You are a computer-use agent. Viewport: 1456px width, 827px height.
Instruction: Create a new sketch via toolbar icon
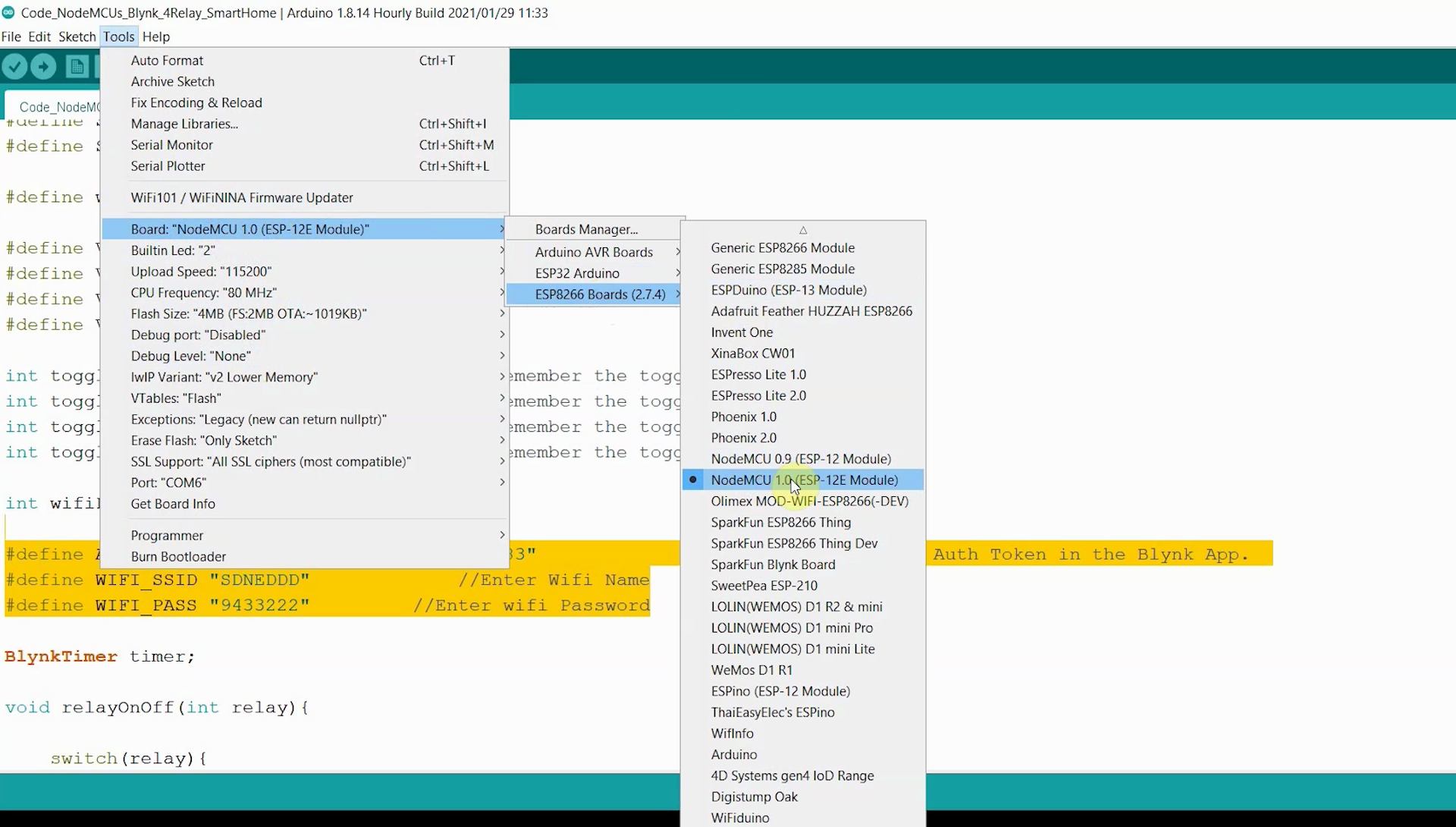(x=77, y=67)
